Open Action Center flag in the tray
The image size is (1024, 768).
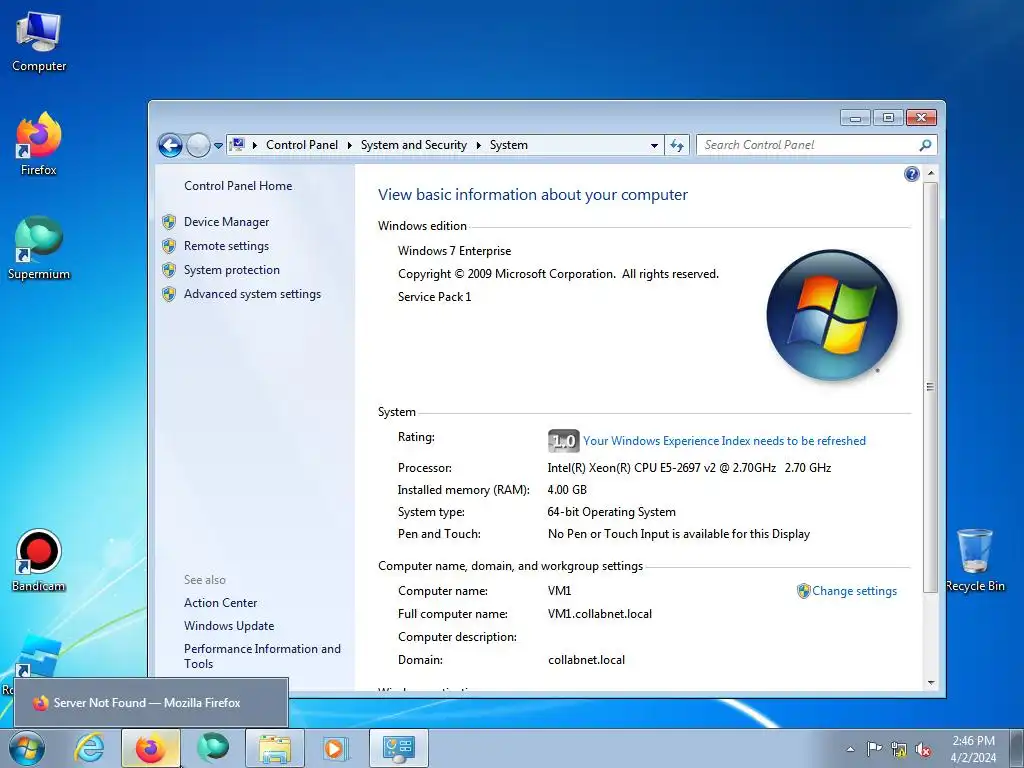click(x=874, y=749)
